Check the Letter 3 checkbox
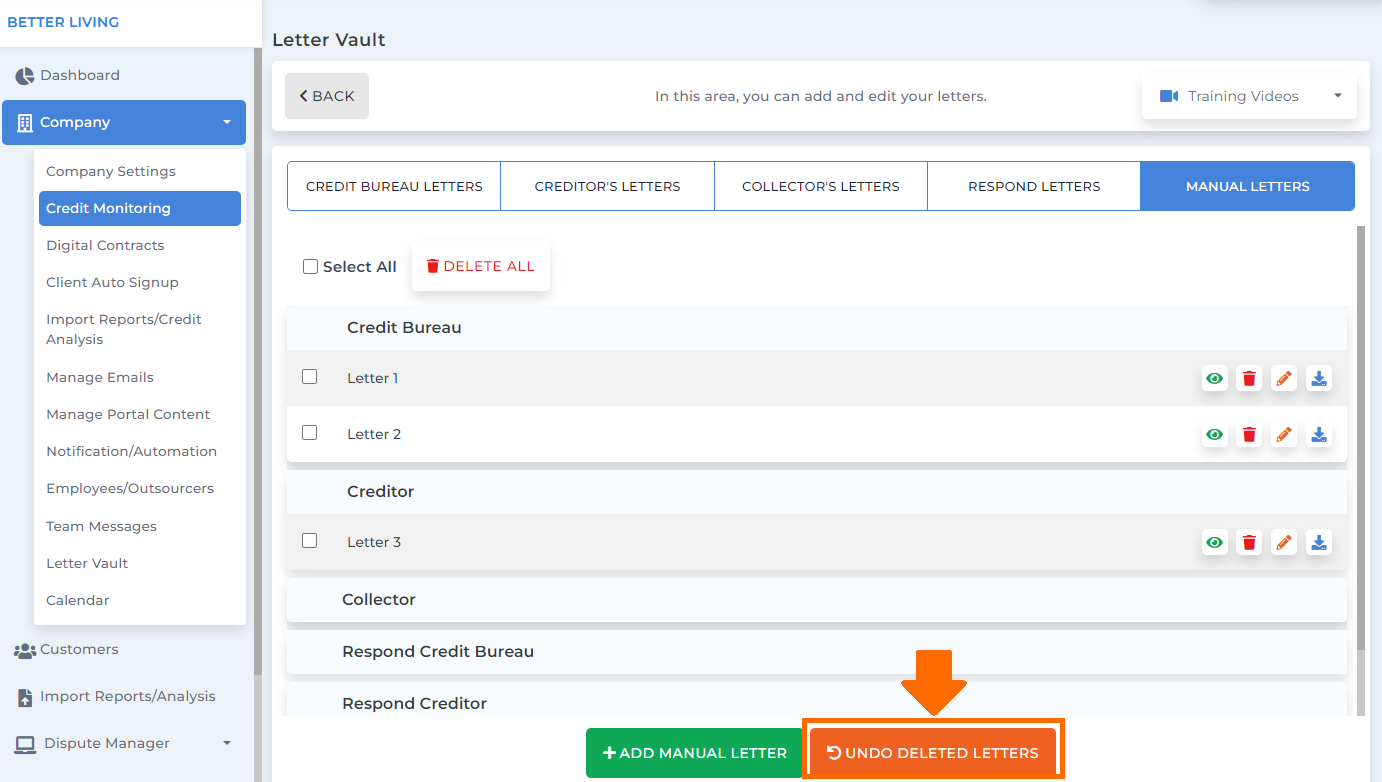The width and height of the screenshot is (1382, 782). click(310, 540)
